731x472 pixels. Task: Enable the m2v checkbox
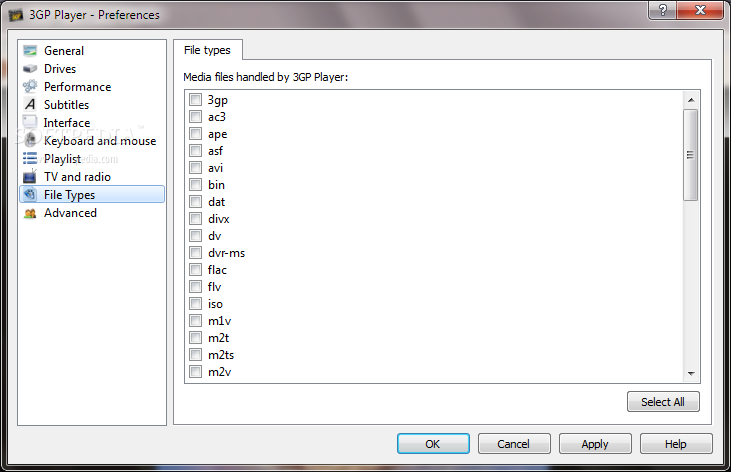pyautogui.click(x=195, y=372)
